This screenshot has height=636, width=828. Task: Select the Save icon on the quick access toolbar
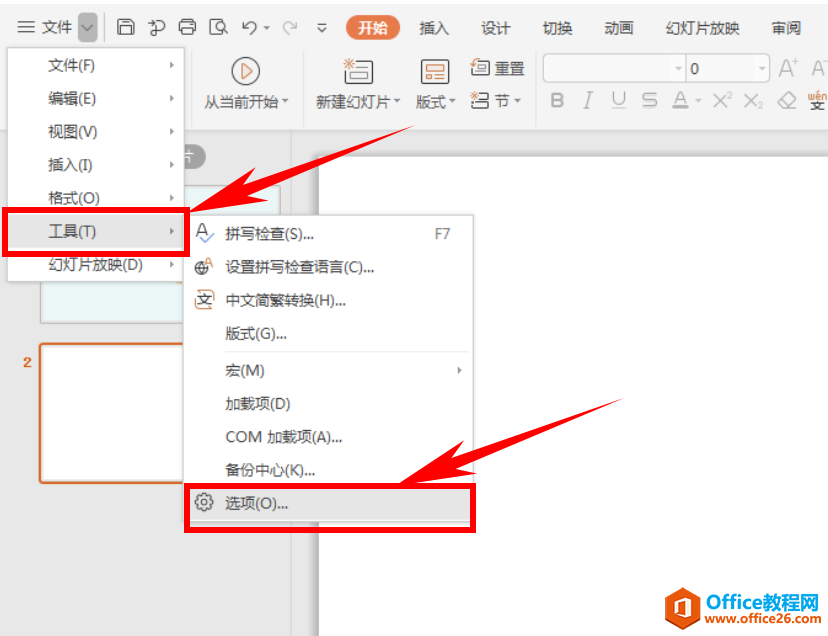(x=127, y=28)
